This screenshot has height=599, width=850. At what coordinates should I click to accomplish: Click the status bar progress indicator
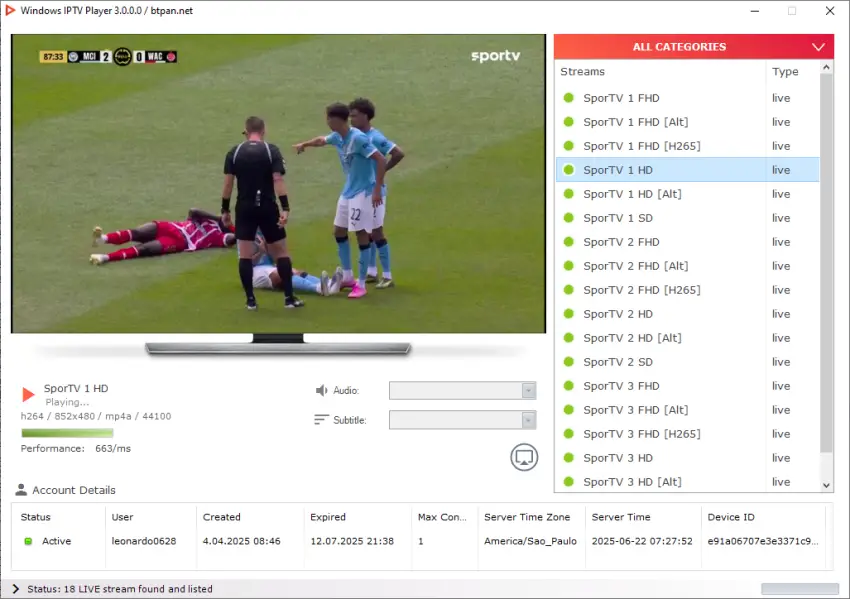point(800,589)
